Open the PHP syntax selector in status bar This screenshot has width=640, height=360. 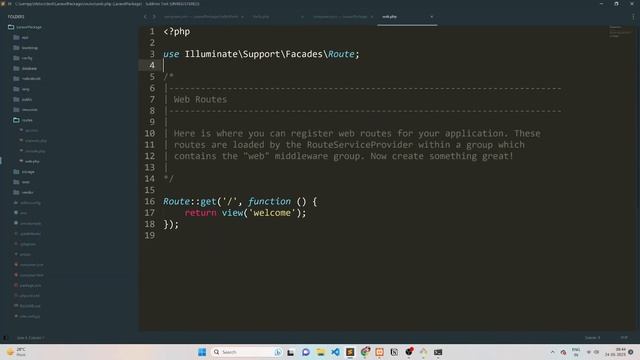coord(624,338)
